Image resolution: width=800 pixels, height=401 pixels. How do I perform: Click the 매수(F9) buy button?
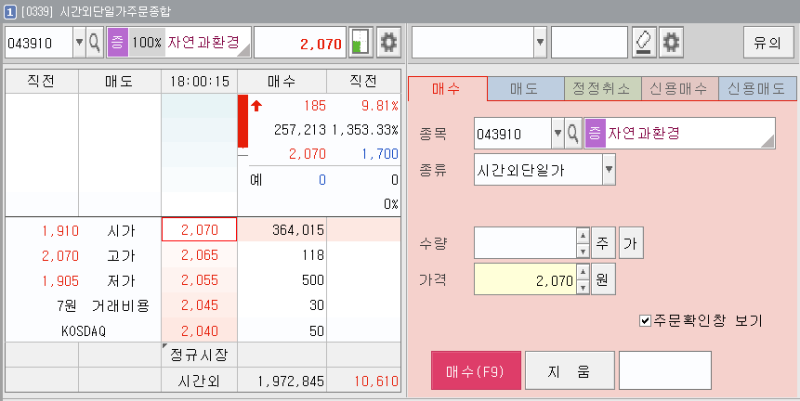pos(476,370)
